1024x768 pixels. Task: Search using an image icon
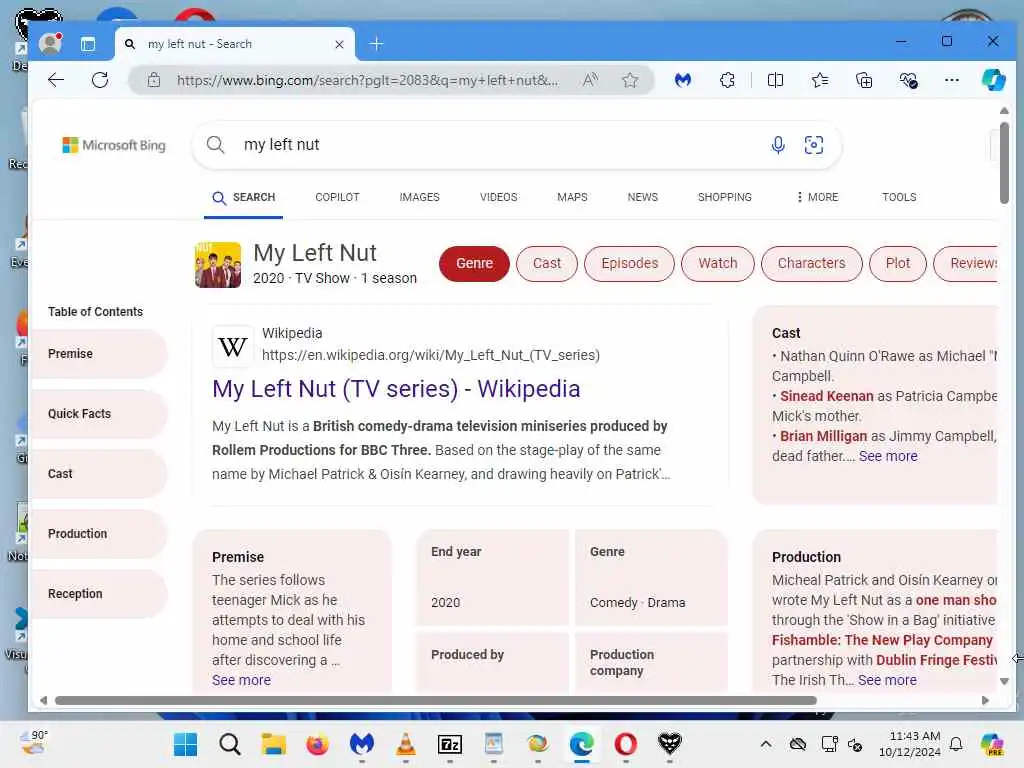tap(814, 145)
